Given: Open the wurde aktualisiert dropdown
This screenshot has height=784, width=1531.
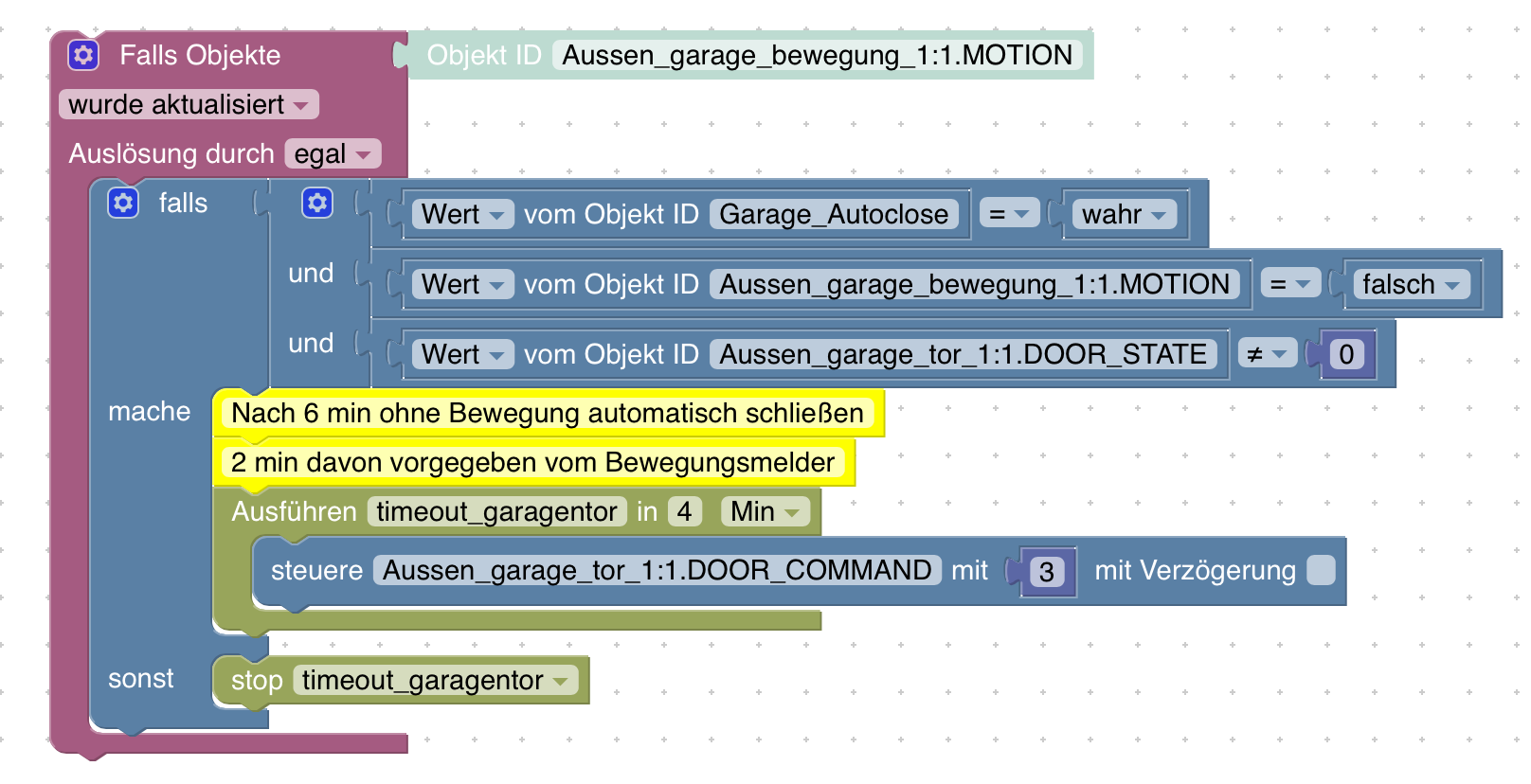Looking at the screenshot, I should (189, 104).
